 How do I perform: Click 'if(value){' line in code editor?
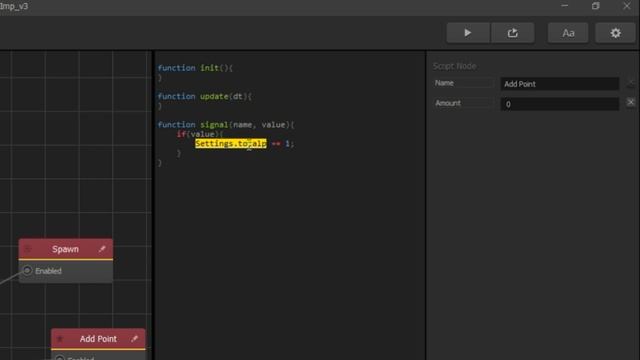pos(200,134)
